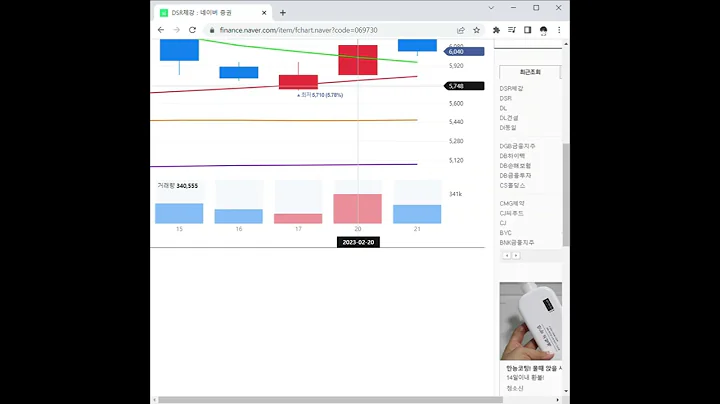The height and width of the screenshot is (404, 720).
Task: Click the browser forward arrow
Action: click(176, 30)
